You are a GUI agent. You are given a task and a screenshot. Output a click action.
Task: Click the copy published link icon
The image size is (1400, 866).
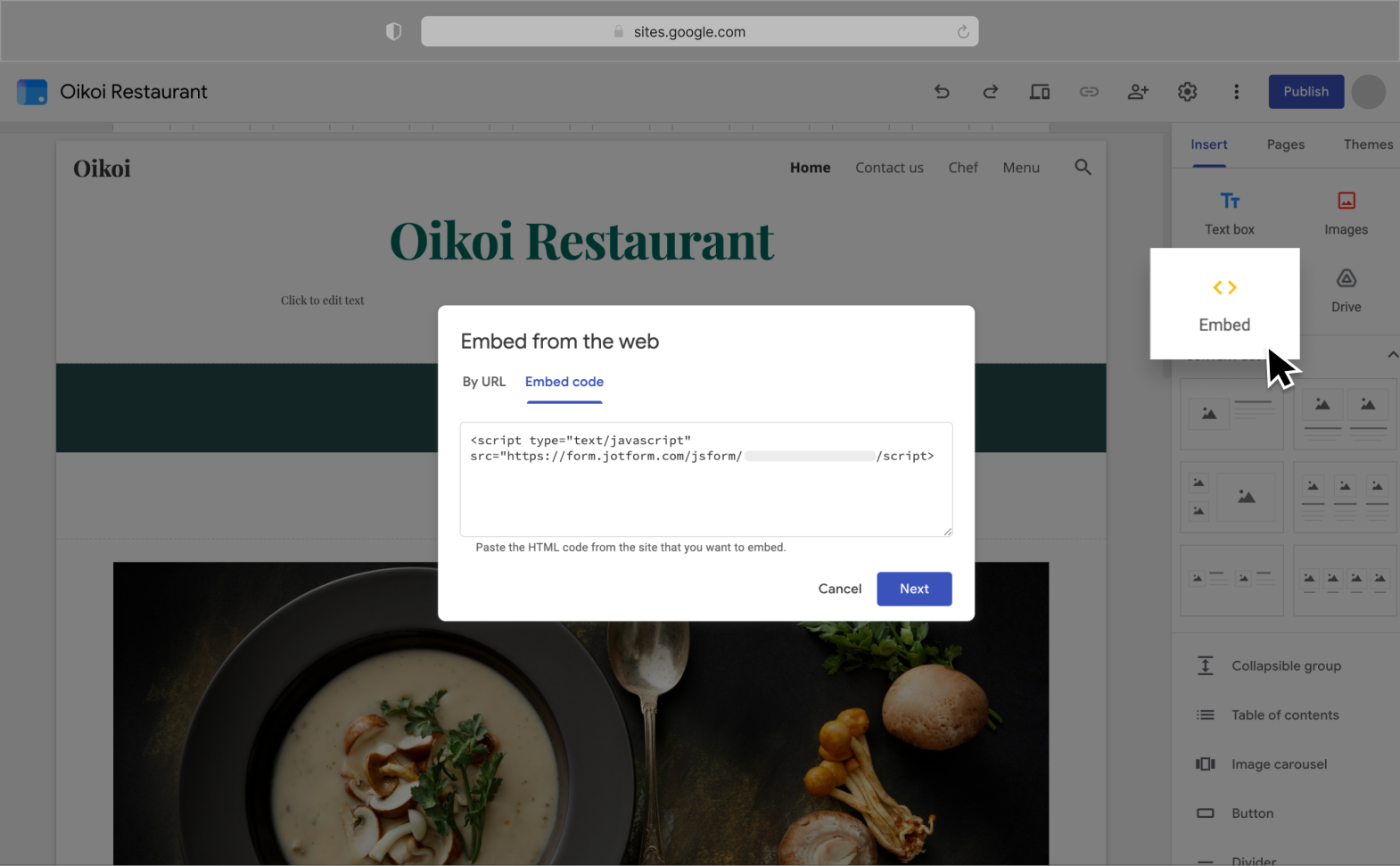1089,92
